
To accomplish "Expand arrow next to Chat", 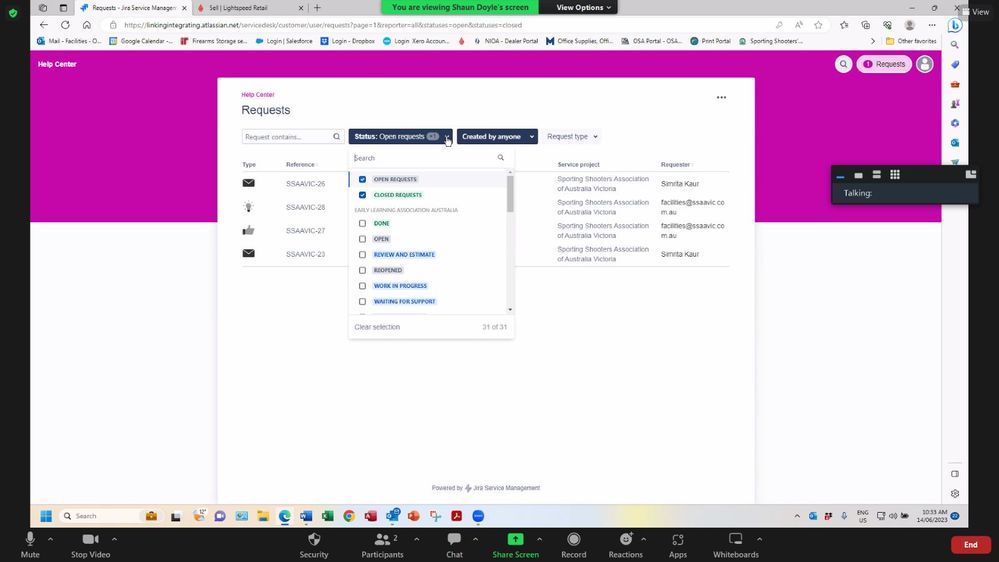I will [475, 539].
